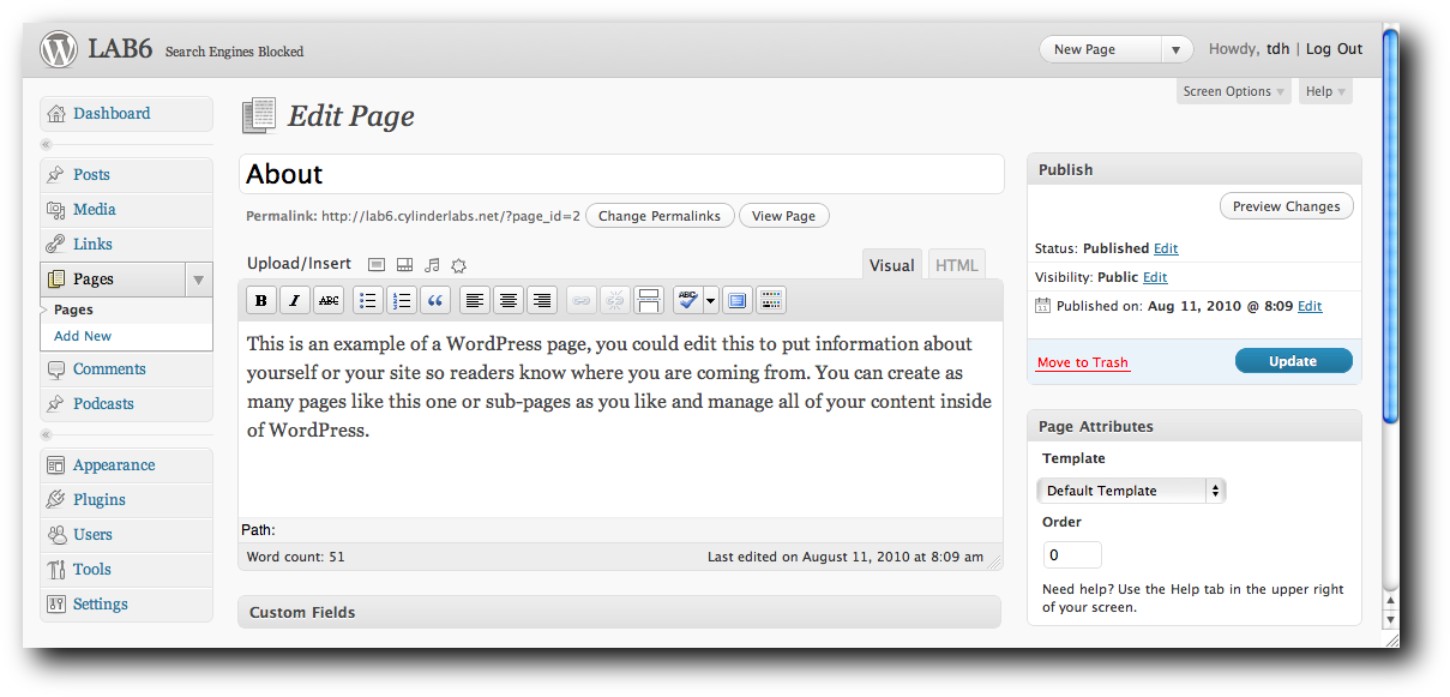Click the Posts pushpin icon
The image size is (1450, 697).
(x=56, y=175)
